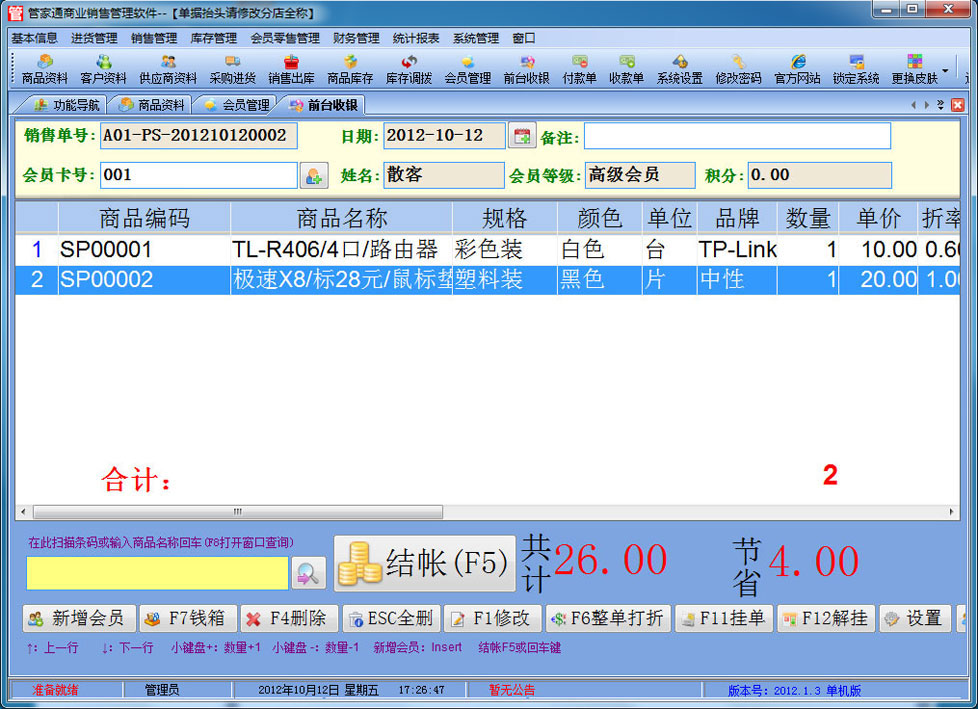
Task: Open the 财务管理 menu
Action: point(356,38)
